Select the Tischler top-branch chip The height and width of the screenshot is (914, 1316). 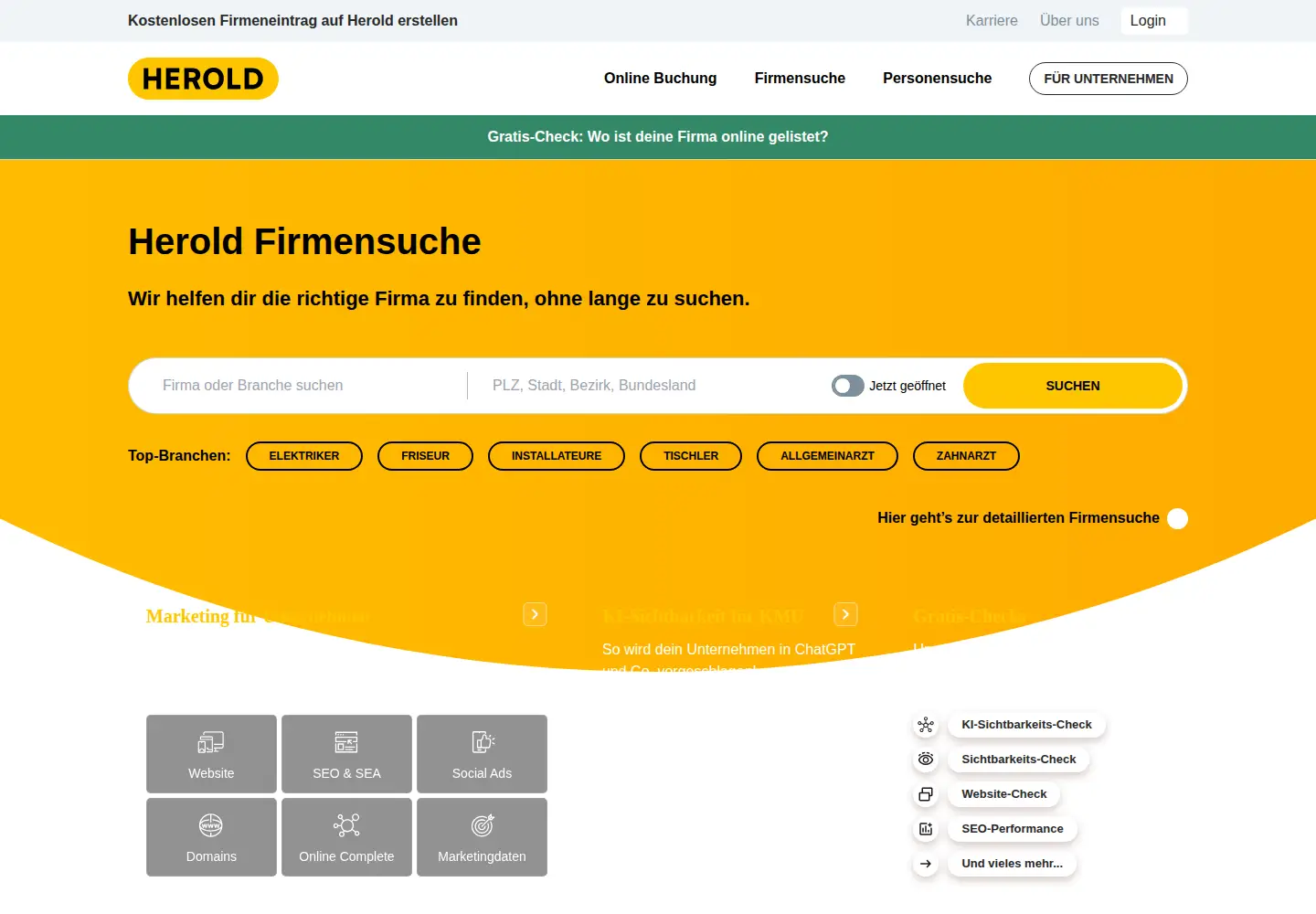pos(691,456)
